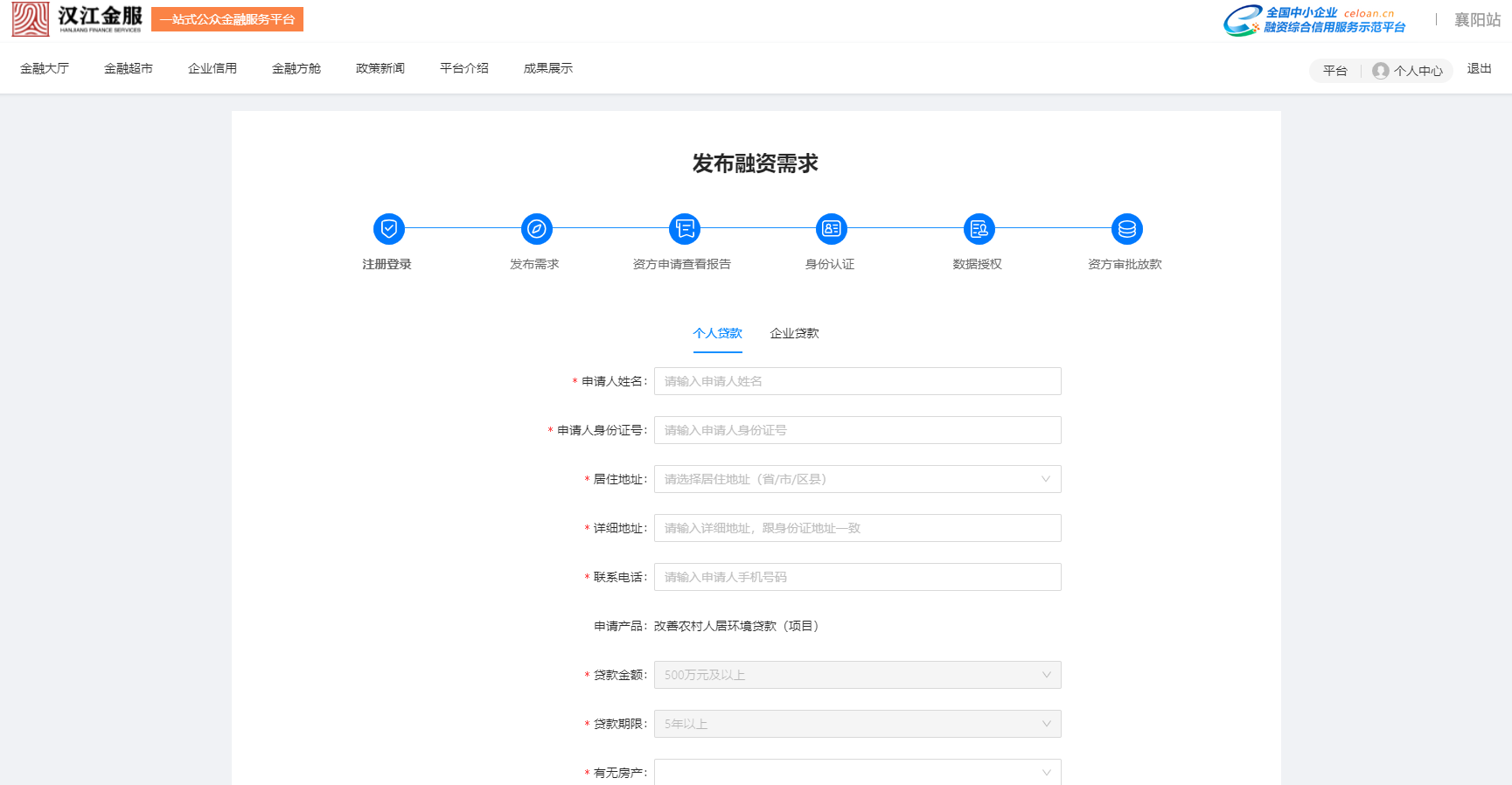Open the 金融超市 menu item
The width and height of the screenshot is (1512, 785).
click(x=129, y=68)
